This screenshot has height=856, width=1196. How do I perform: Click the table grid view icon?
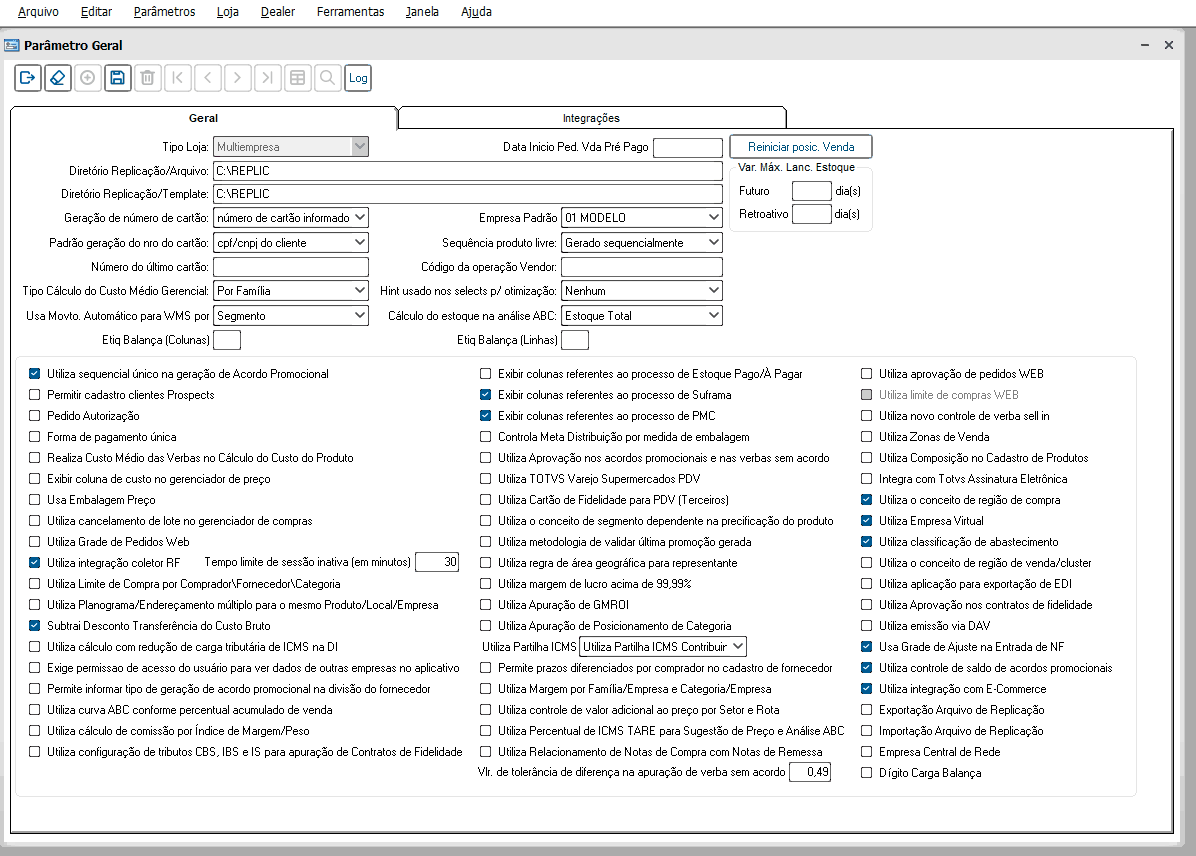297,78
